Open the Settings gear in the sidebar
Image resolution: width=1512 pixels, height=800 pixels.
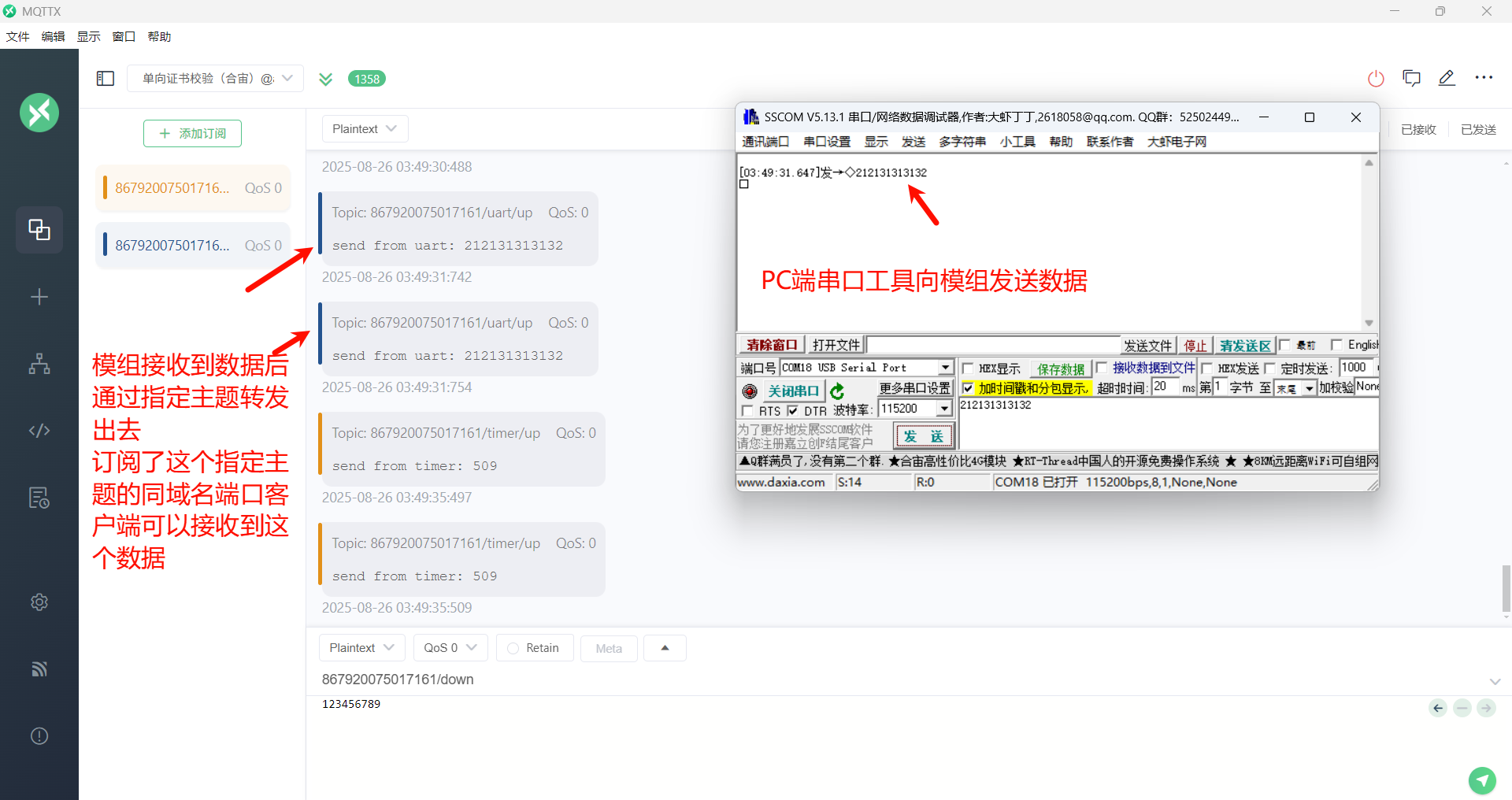click(39, 602)
